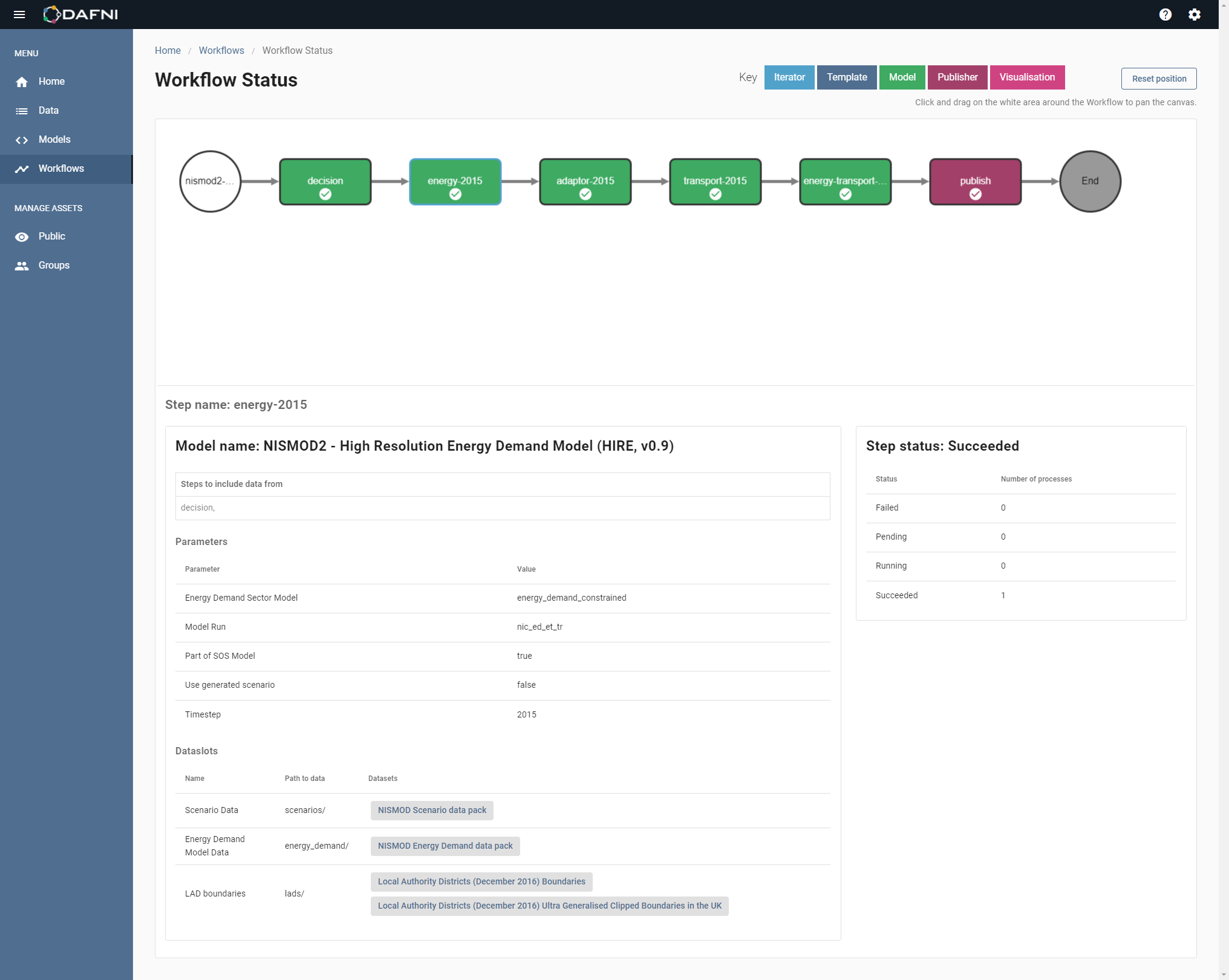Click the energy-2015 workflow step node
Image resolution: width=1229 pixels, height=980 pixels.
[455, 181]
